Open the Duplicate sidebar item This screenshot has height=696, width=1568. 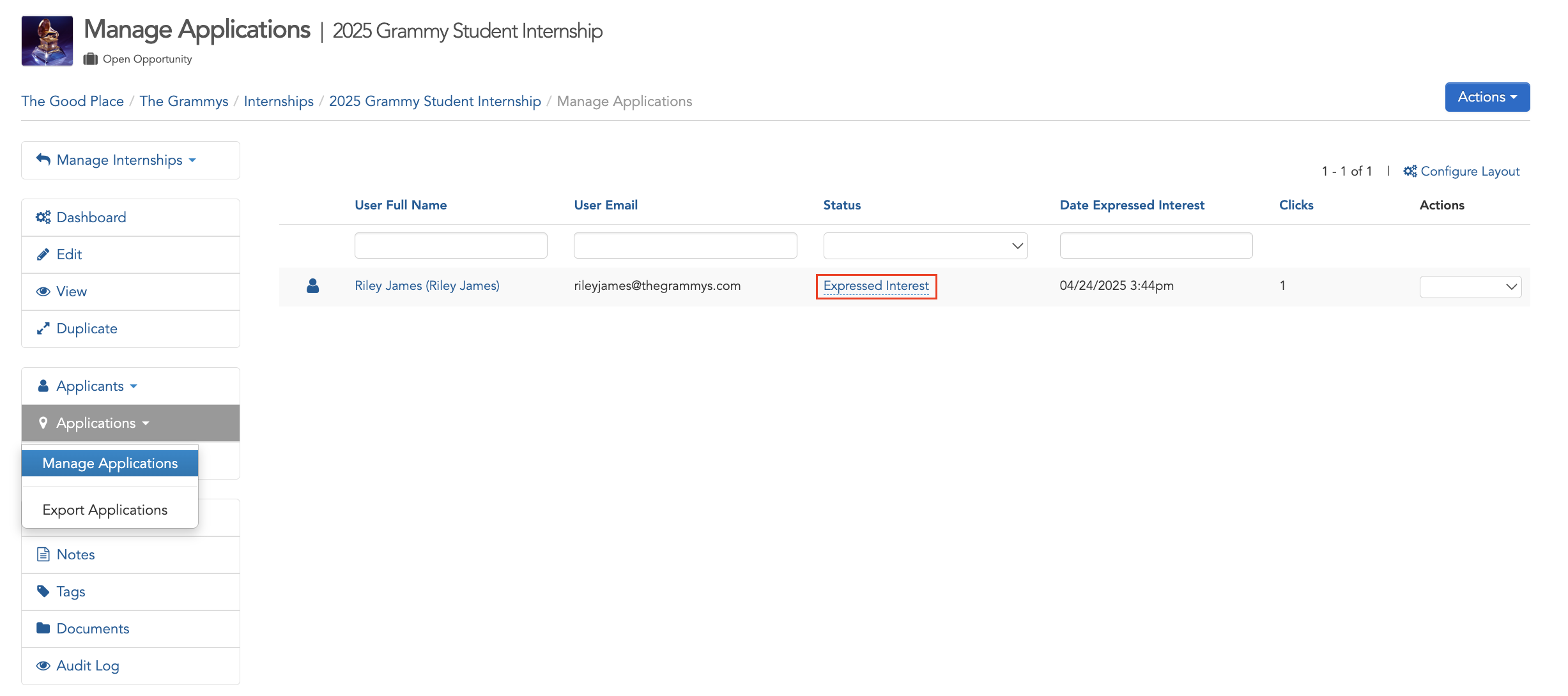point(130,328)
